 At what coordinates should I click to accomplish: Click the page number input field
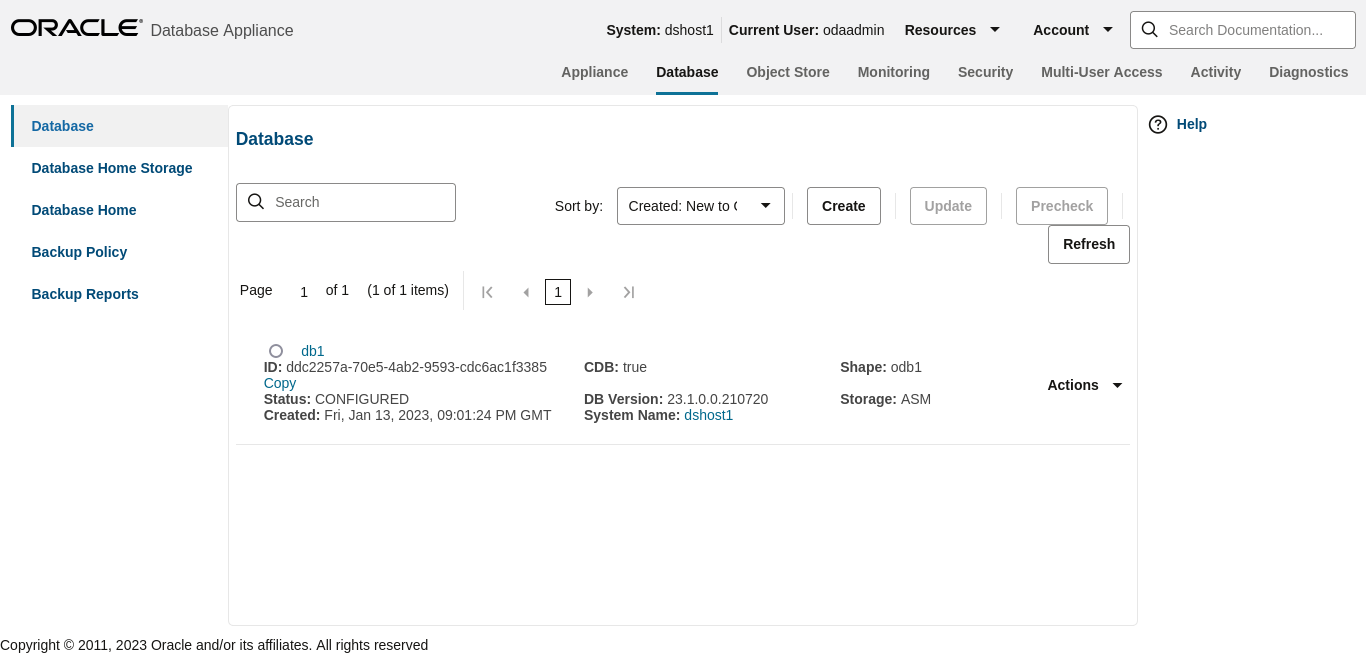click(x=304, y=292)
